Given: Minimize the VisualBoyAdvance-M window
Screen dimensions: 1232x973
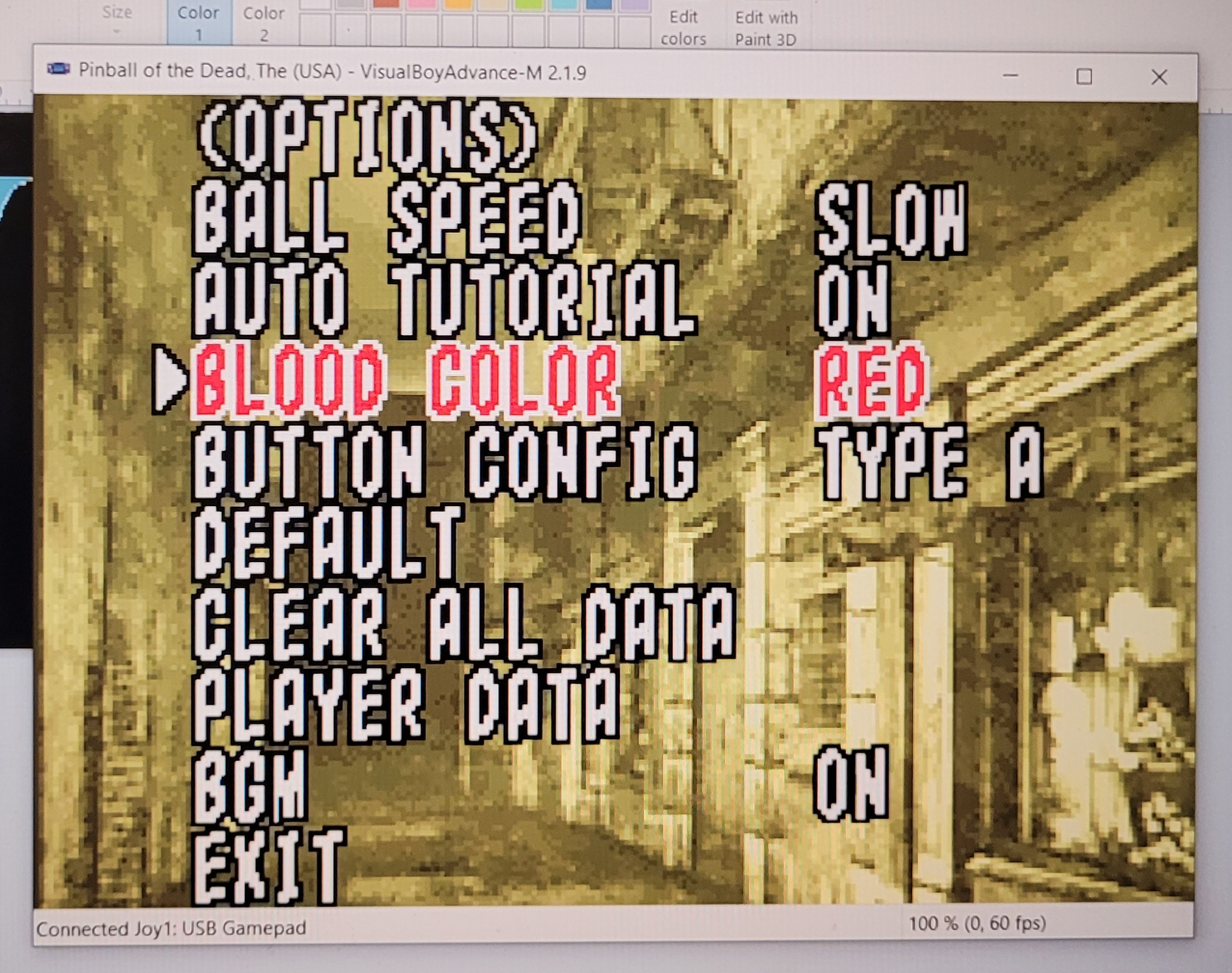Looking at the screenshot, I should [x=1010, y=76].
